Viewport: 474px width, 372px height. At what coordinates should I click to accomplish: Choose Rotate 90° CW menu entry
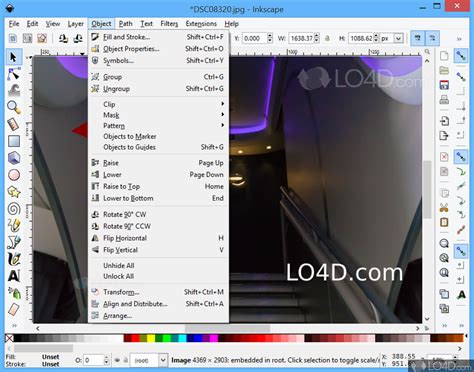tap(159, 214)
